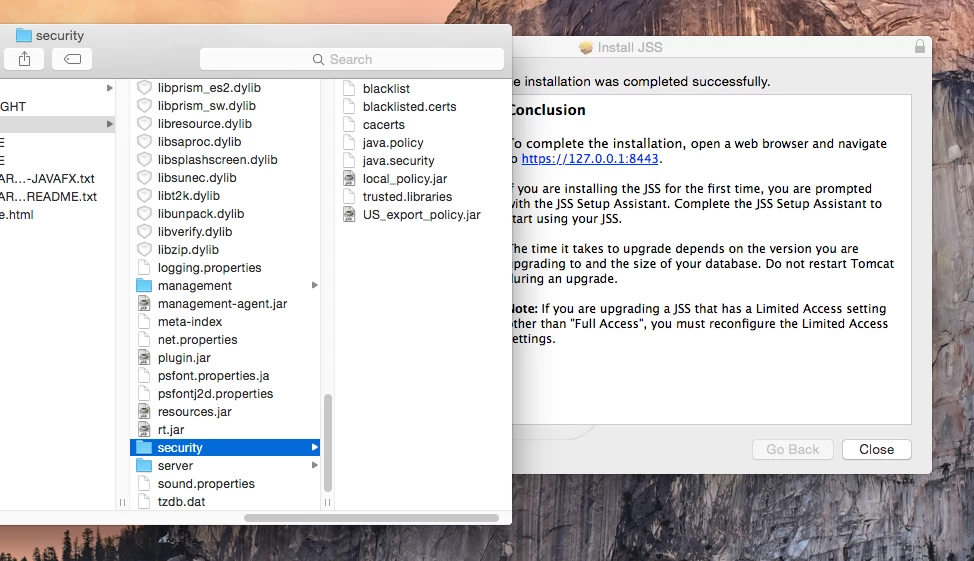Viewport: 974px width, 561px height.
Task: Select plugin.jar file icon
Action: point(144,357)
